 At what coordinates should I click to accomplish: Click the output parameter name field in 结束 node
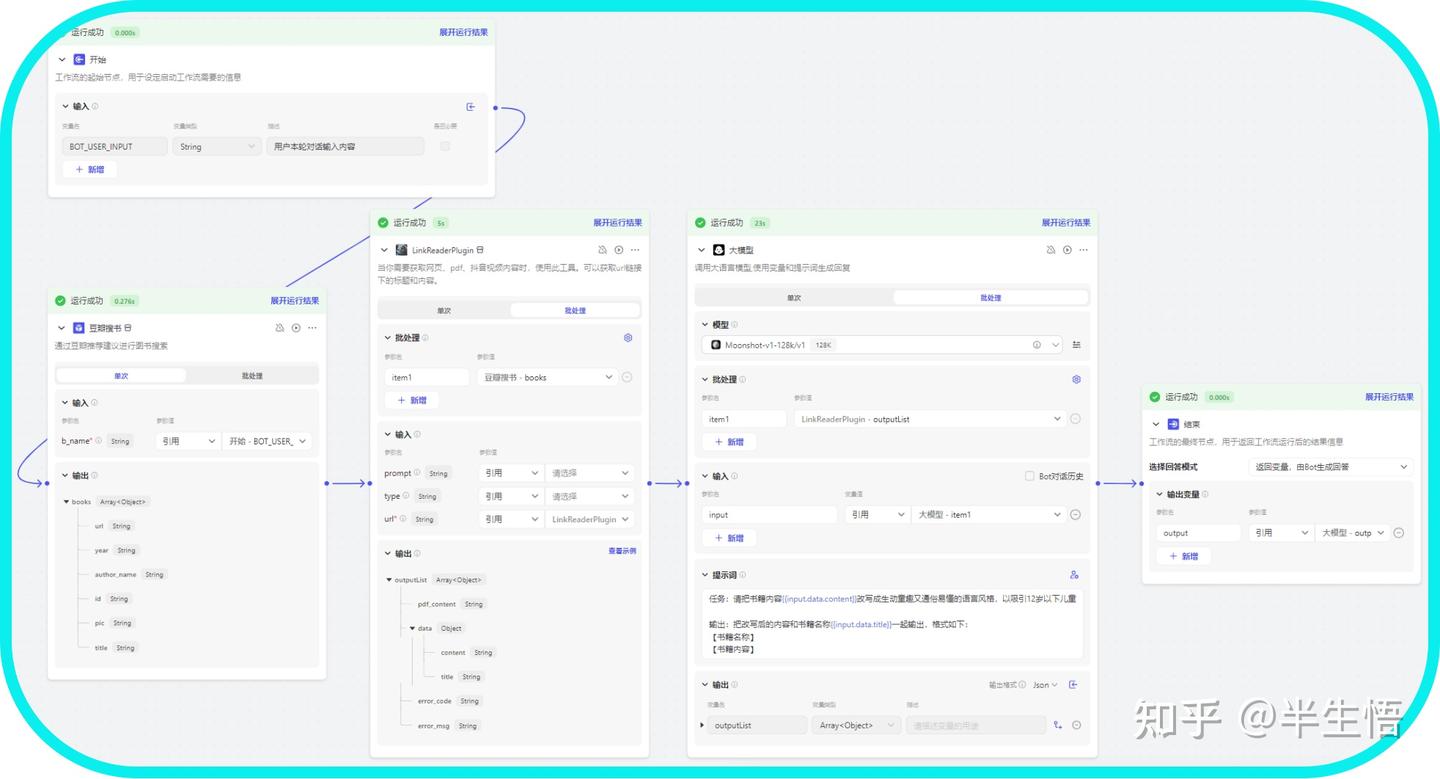point(1199,533)
